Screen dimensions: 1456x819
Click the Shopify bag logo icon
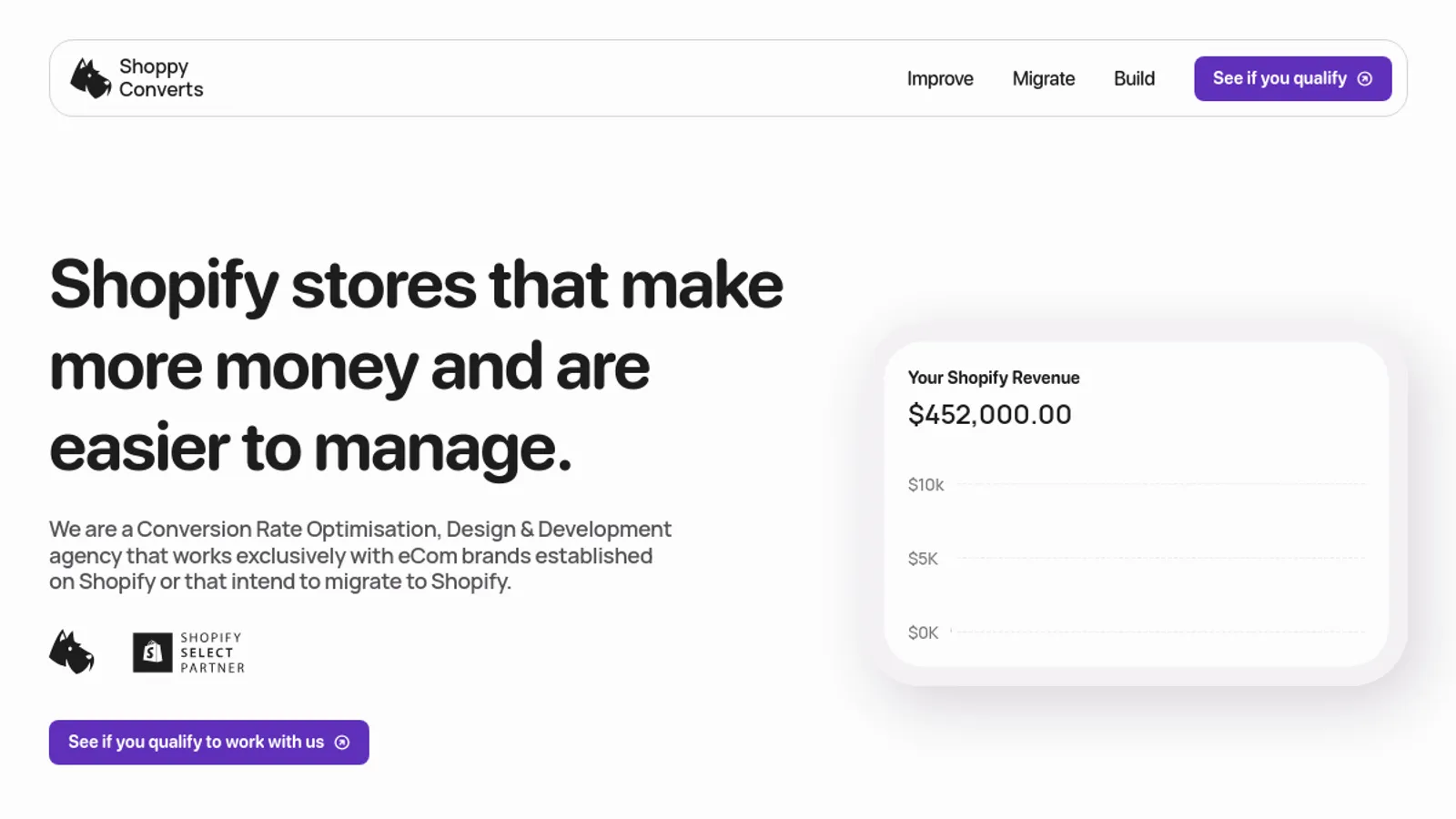pos(152,652)
